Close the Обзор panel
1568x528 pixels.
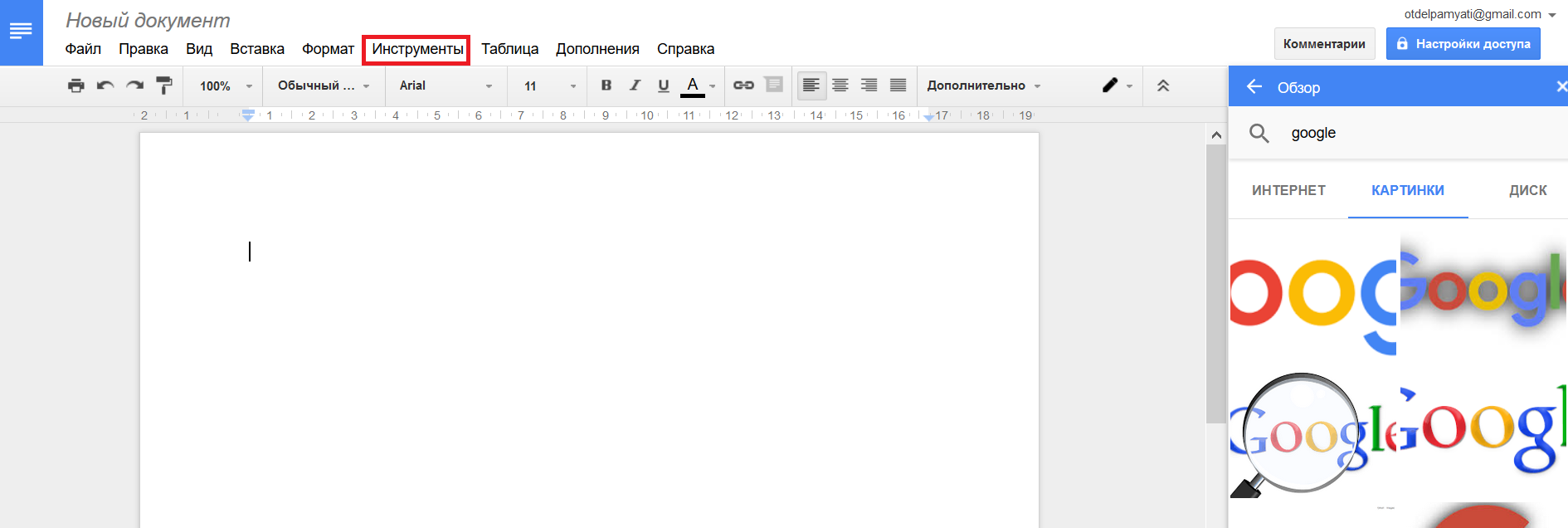pyautogui.click(x=1561, y=86)
